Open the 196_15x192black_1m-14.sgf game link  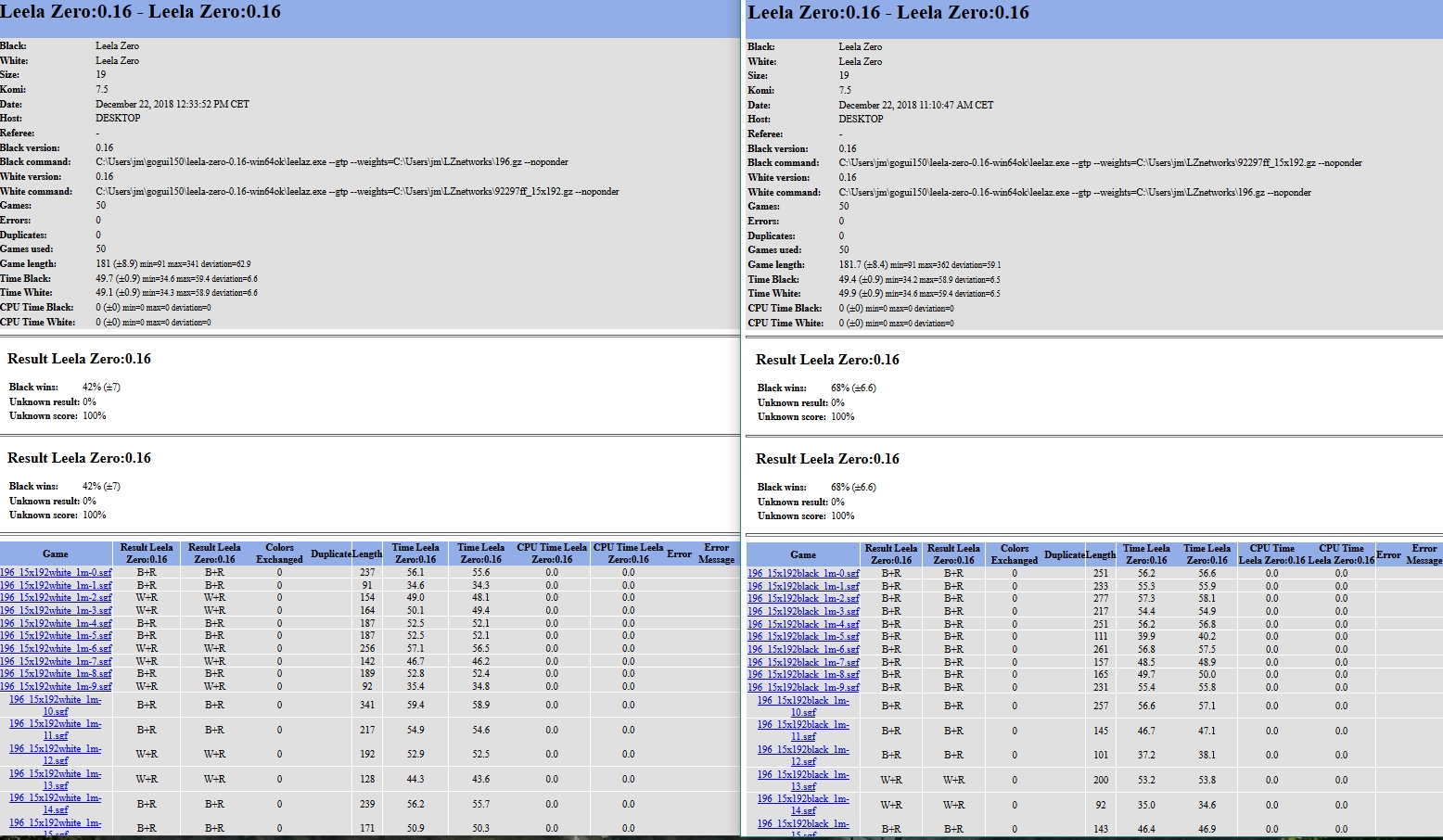coord(803,805)
